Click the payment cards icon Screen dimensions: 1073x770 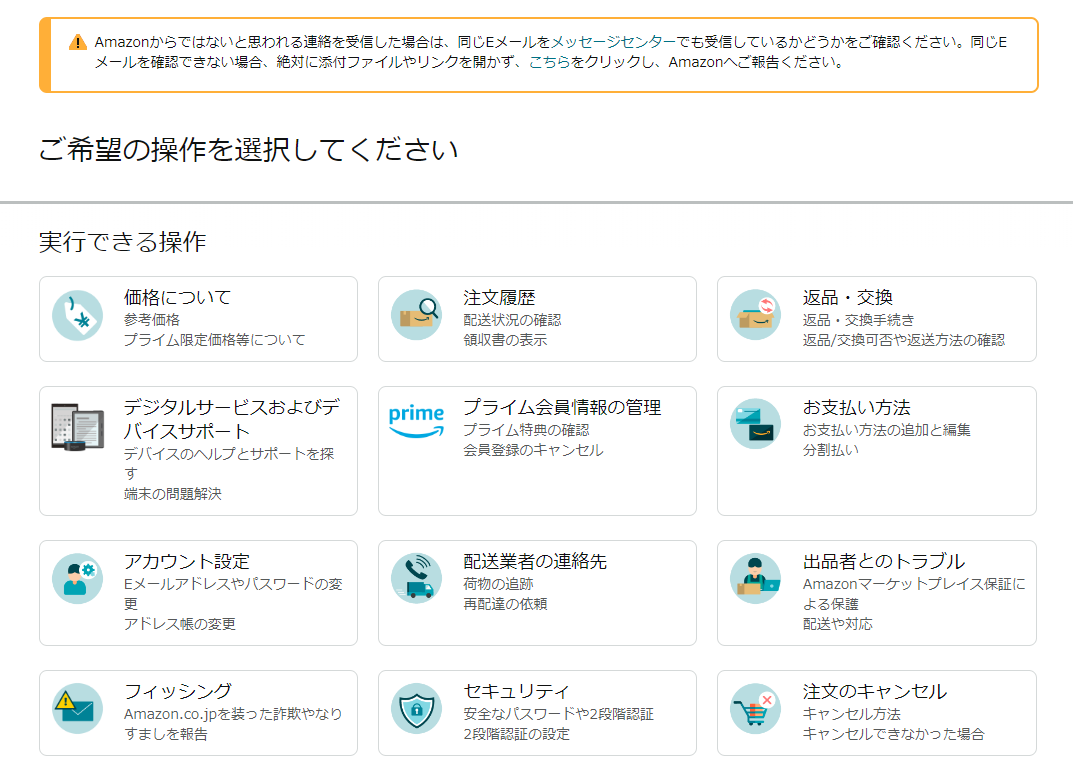(x=755, y=424)
